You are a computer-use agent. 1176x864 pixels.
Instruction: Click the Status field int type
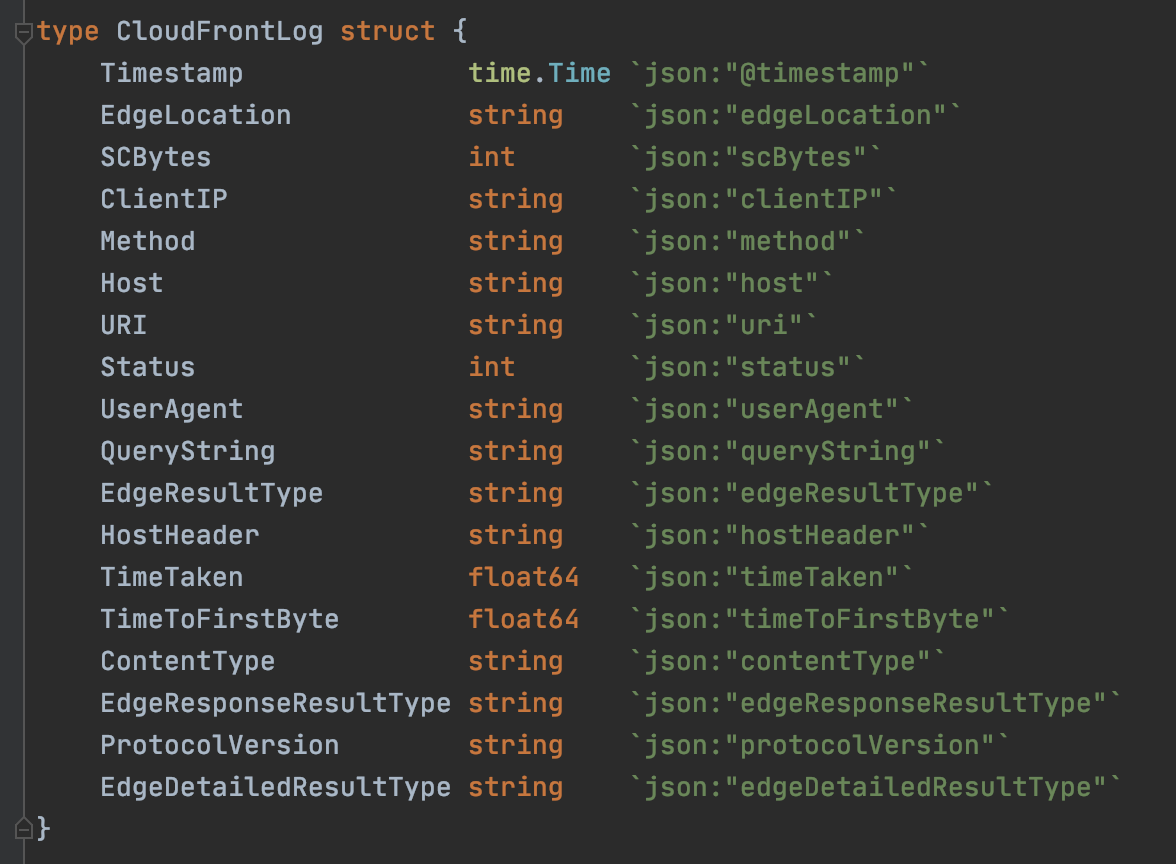pyautogui.click(x=492, y=368)
